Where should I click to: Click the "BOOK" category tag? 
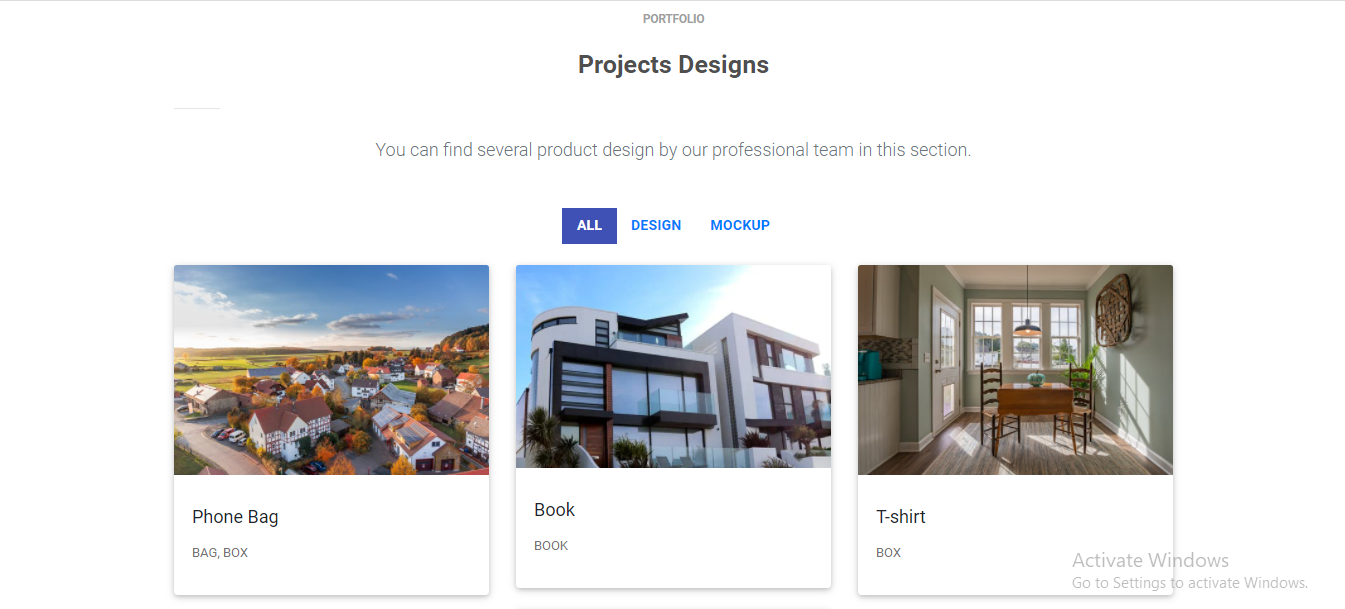(551, 546)
